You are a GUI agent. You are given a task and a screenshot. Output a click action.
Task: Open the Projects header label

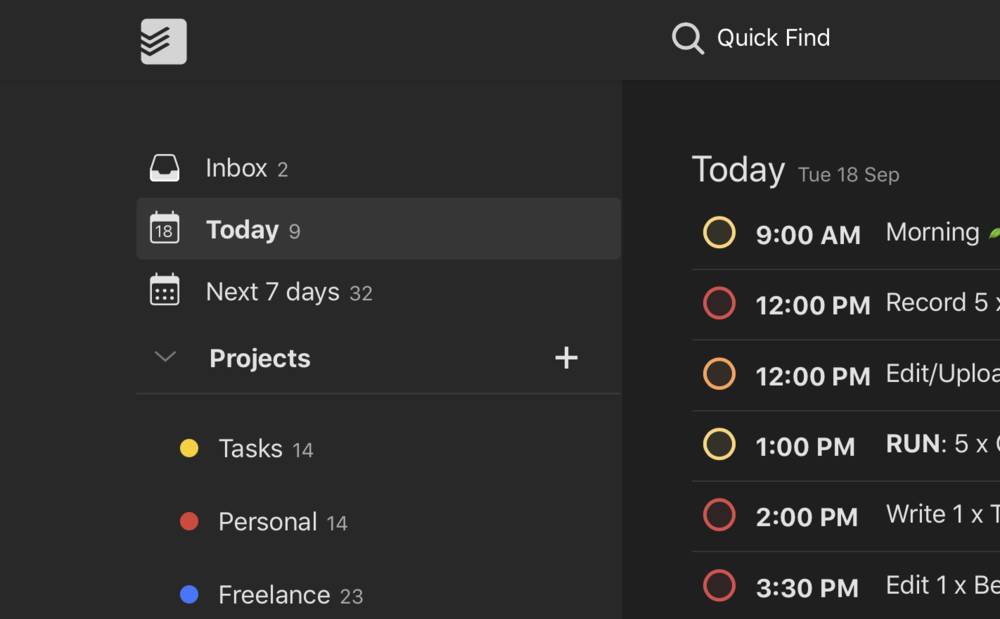point(260,358)
